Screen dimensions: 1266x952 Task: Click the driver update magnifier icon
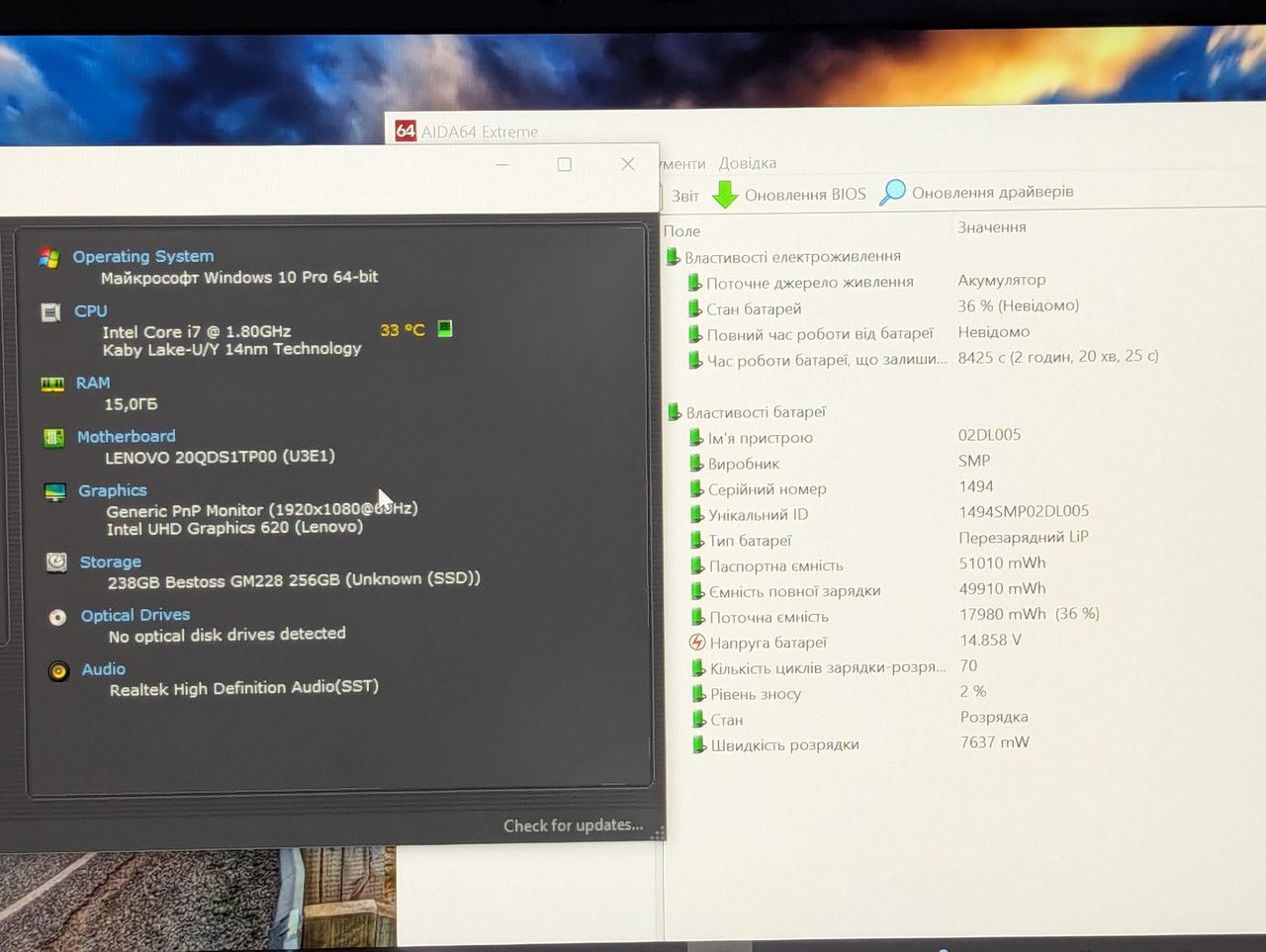pos(892,192)
